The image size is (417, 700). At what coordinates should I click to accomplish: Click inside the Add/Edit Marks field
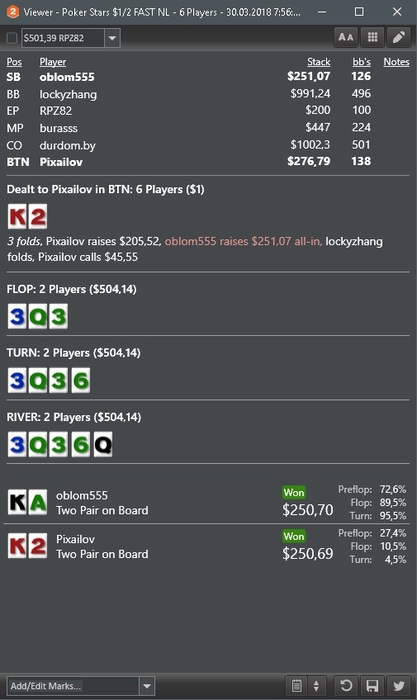pyautogui.click(x=73, y=686)
